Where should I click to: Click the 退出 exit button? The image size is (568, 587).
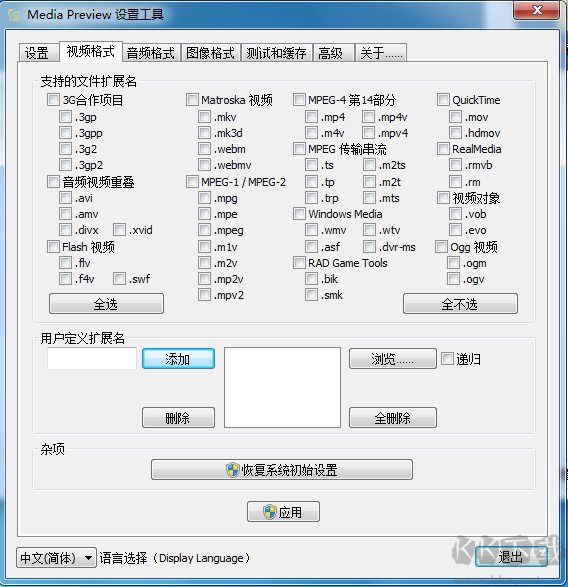click(x=511, y=557)
